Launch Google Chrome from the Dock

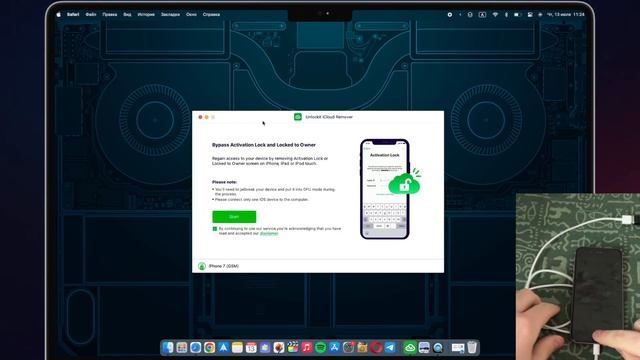209,348
